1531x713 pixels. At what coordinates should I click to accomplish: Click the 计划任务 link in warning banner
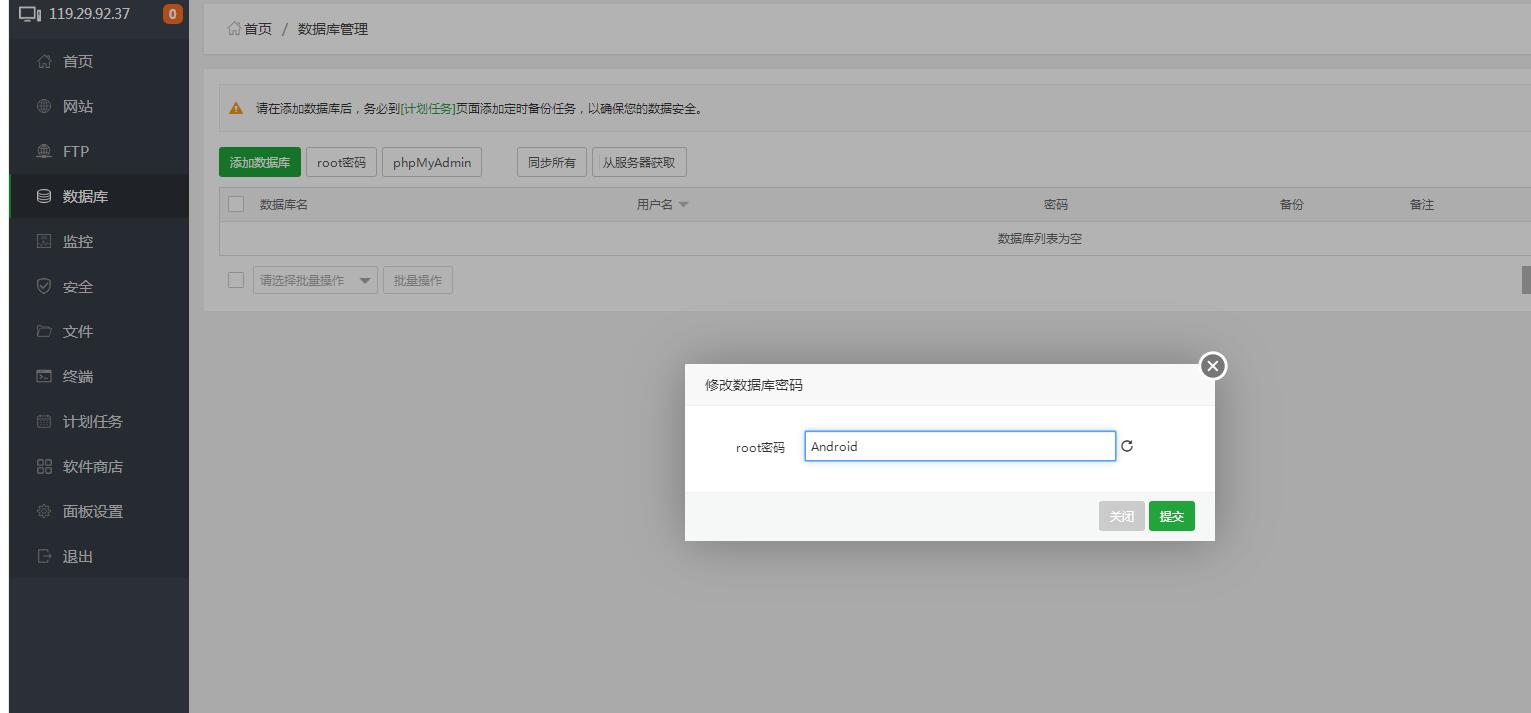[x=428, y=109]
